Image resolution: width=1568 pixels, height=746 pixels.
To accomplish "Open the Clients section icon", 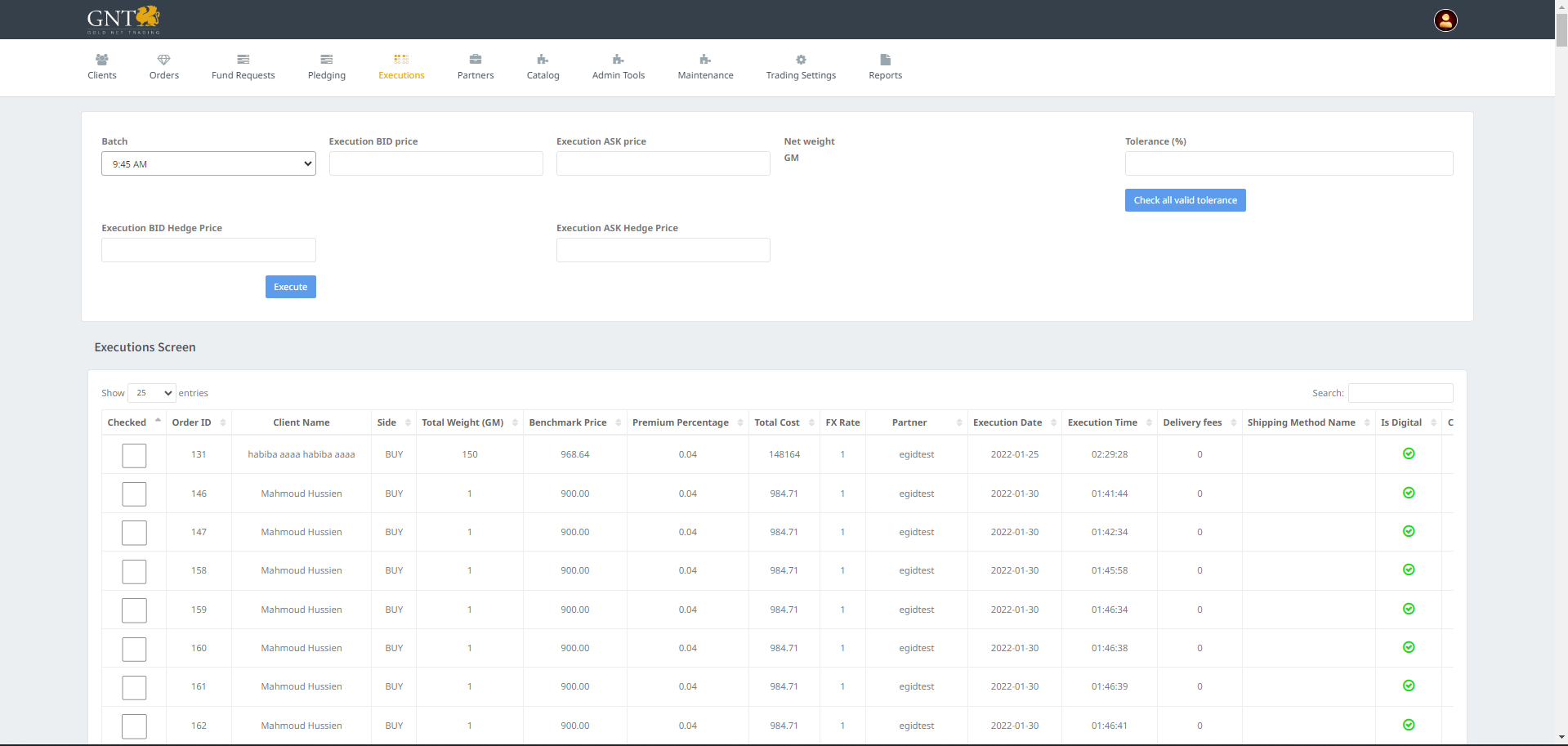I will click(x=102, y=60).
